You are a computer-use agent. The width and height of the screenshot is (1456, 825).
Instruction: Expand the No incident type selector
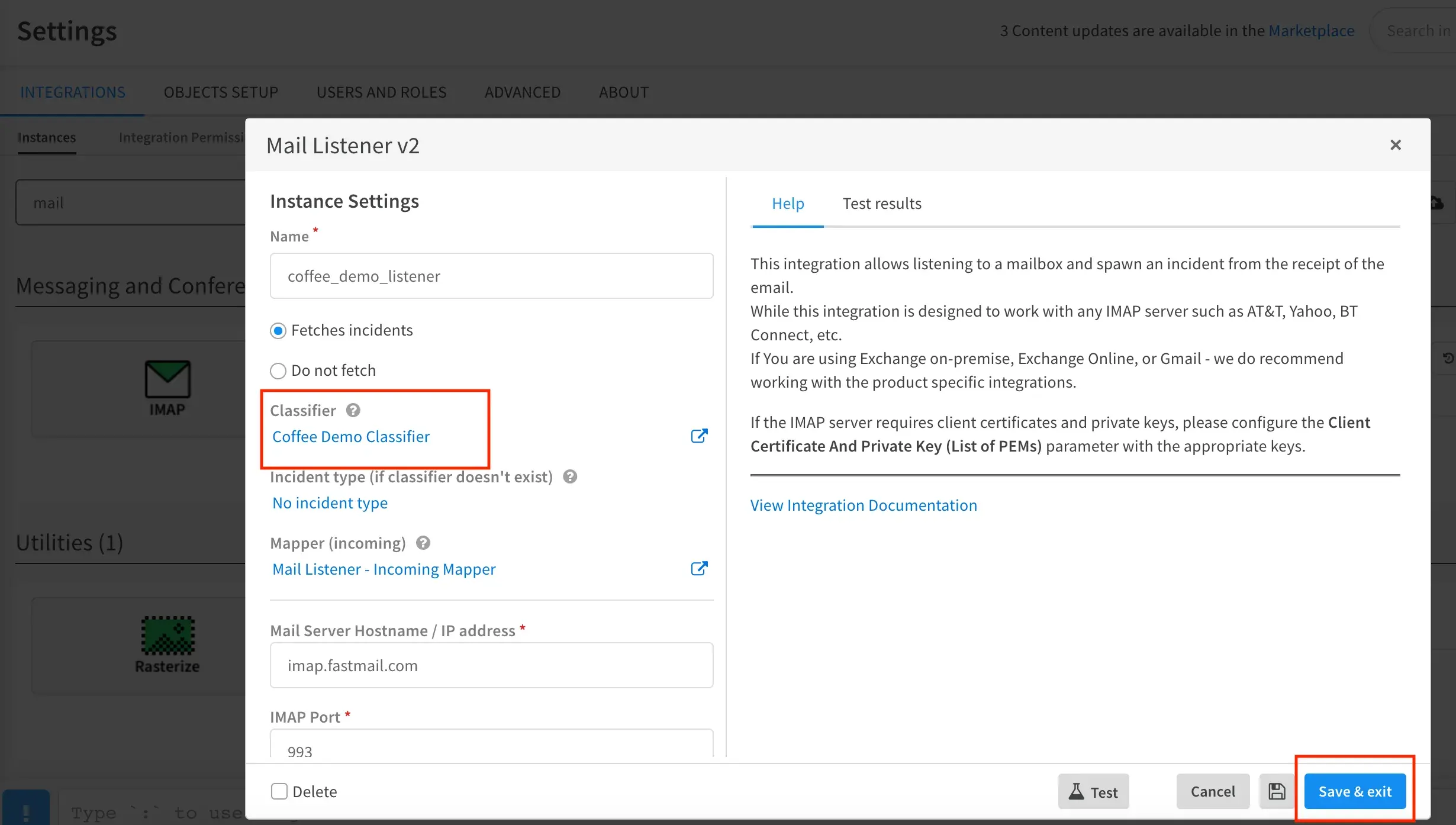(x=330, y=502)
